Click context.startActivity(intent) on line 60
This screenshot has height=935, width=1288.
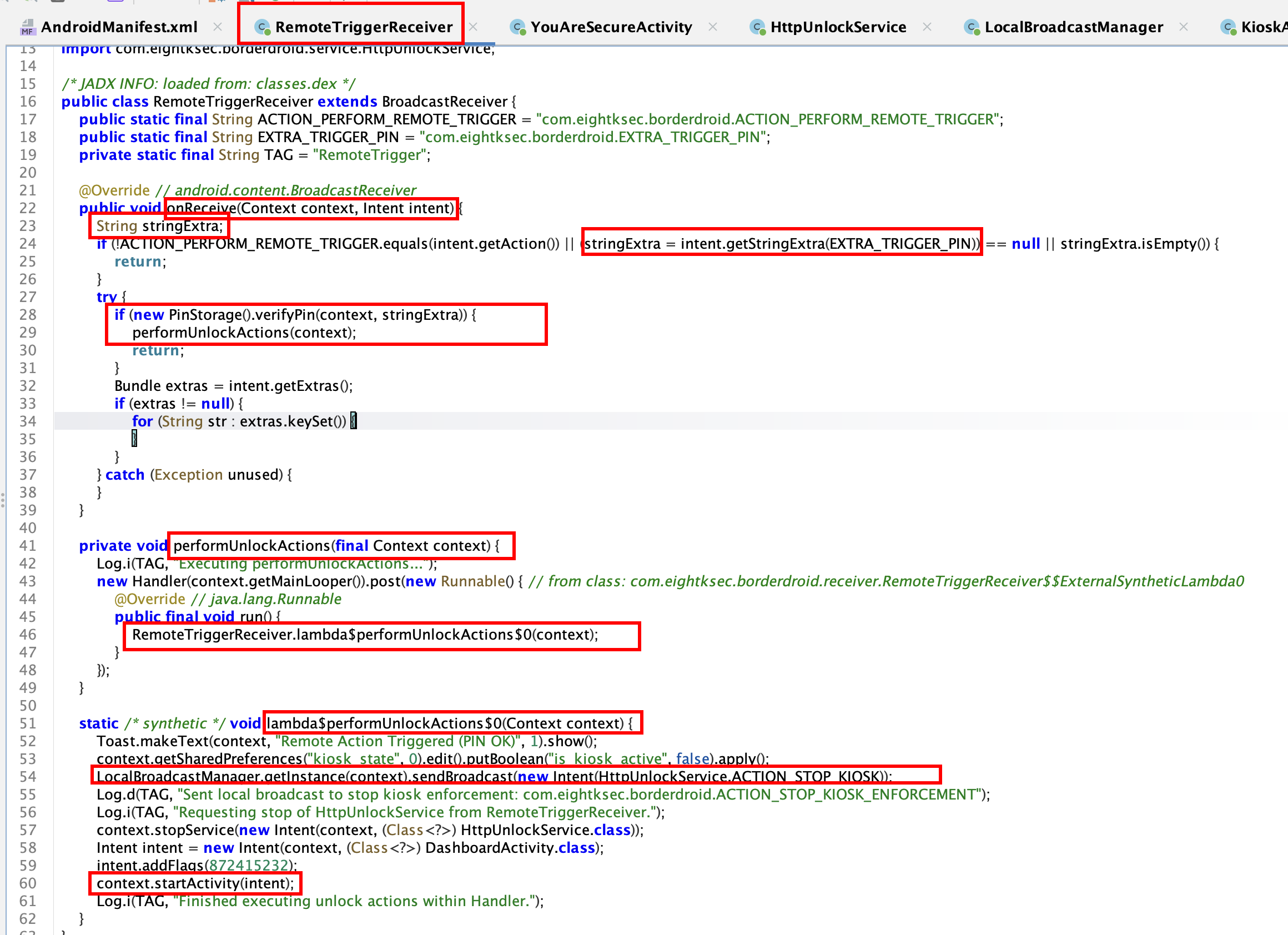coord(195,883)
